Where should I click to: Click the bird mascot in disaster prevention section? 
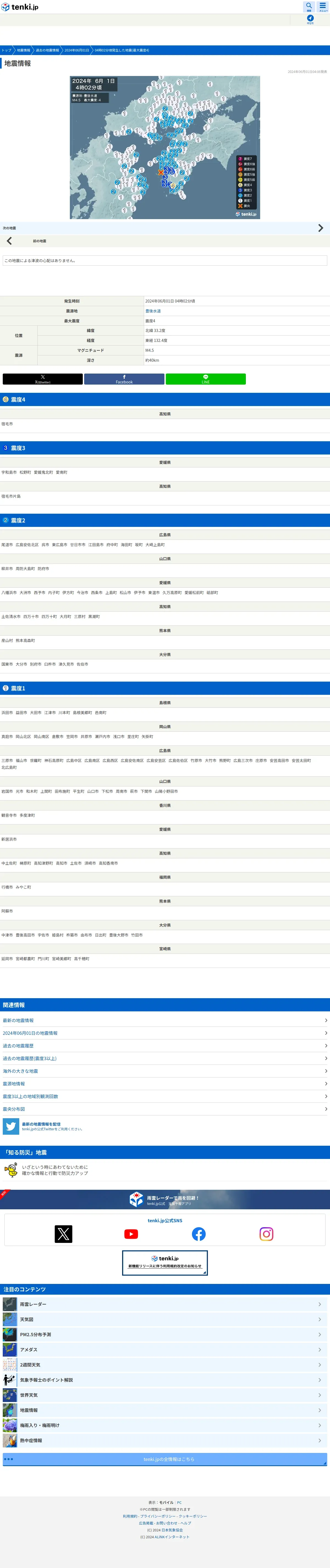click(x=11, y=1170)
